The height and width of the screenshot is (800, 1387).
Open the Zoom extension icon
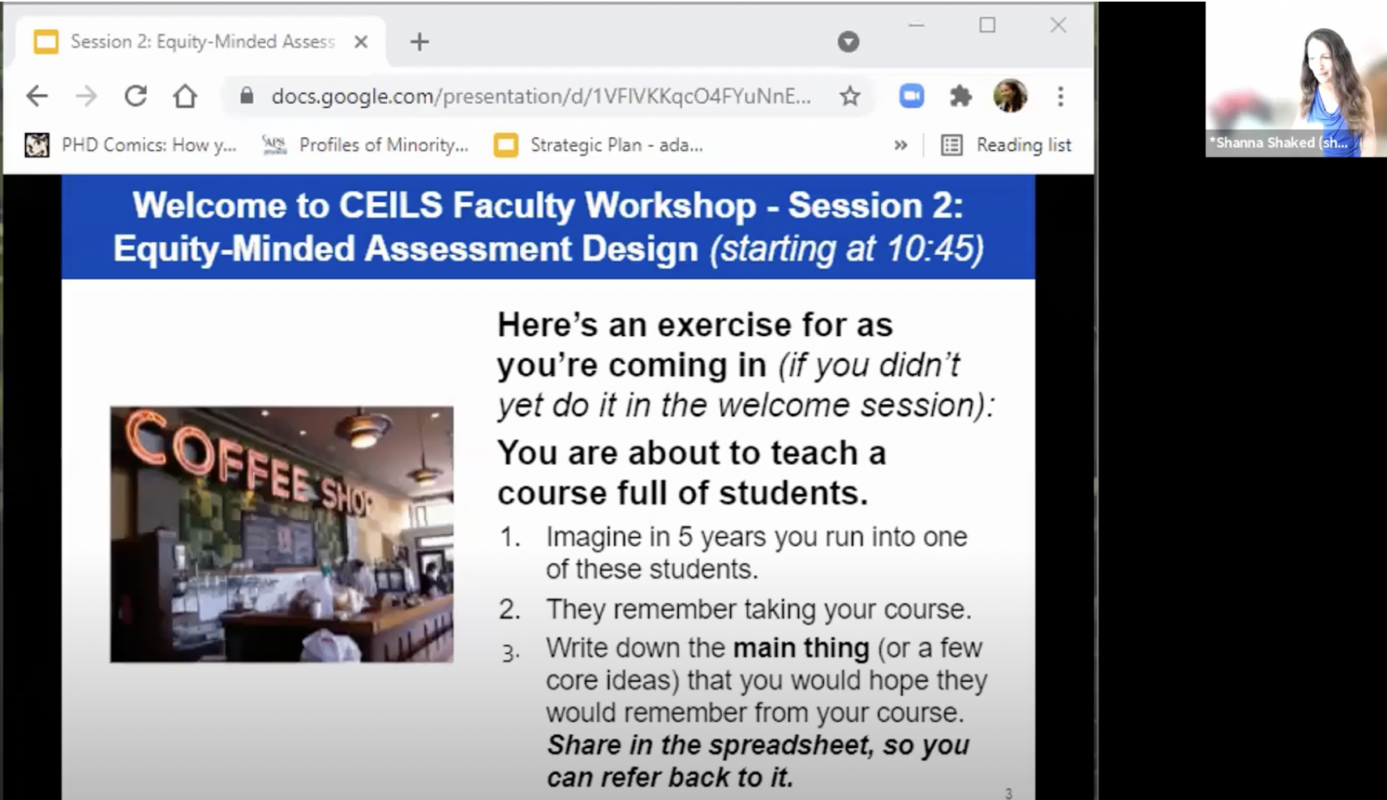point(910,96)
